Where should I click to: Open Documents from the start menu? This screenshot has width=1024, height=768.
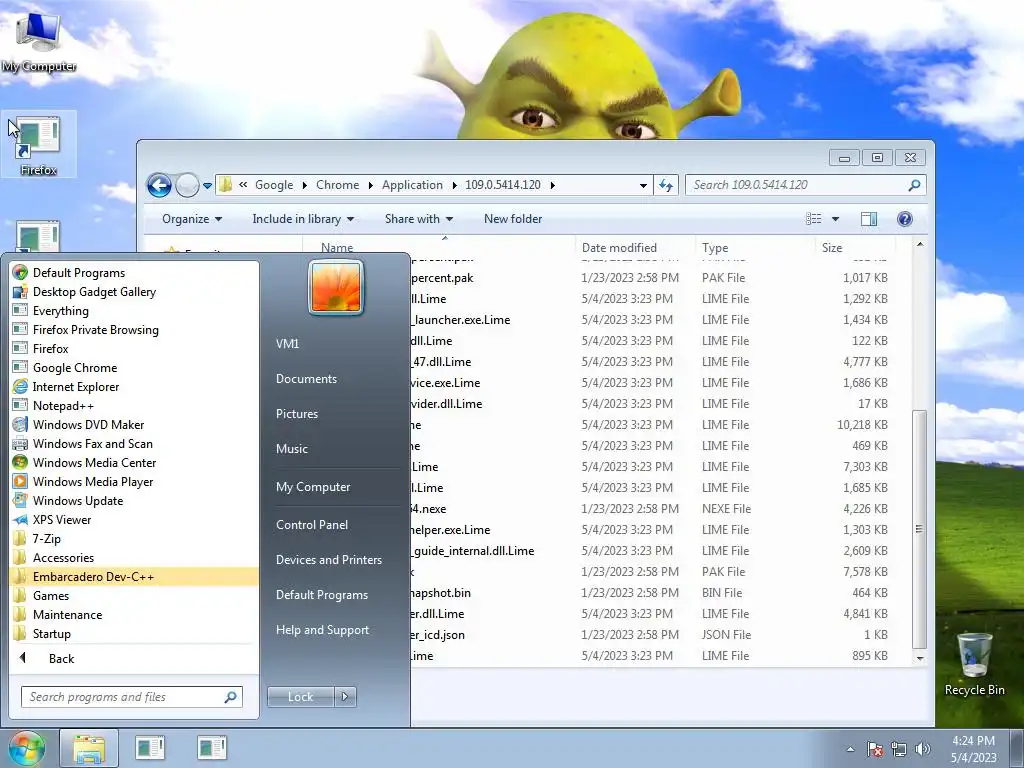306,379
